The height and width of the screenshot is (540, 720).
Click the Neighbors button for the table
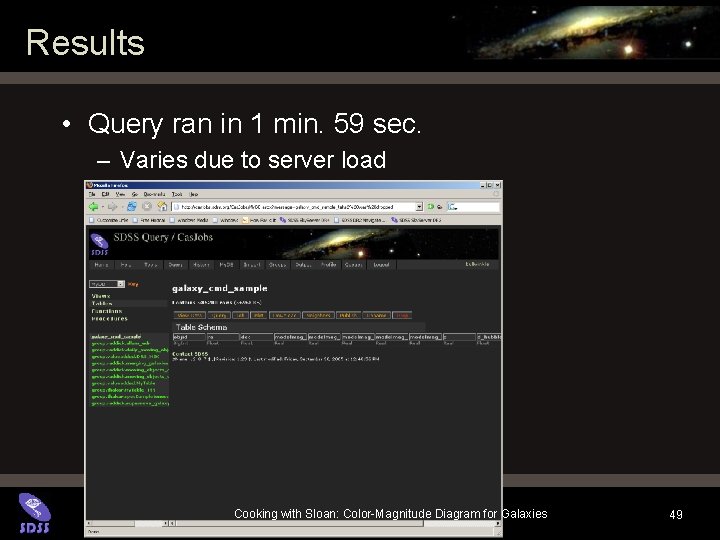318,315
